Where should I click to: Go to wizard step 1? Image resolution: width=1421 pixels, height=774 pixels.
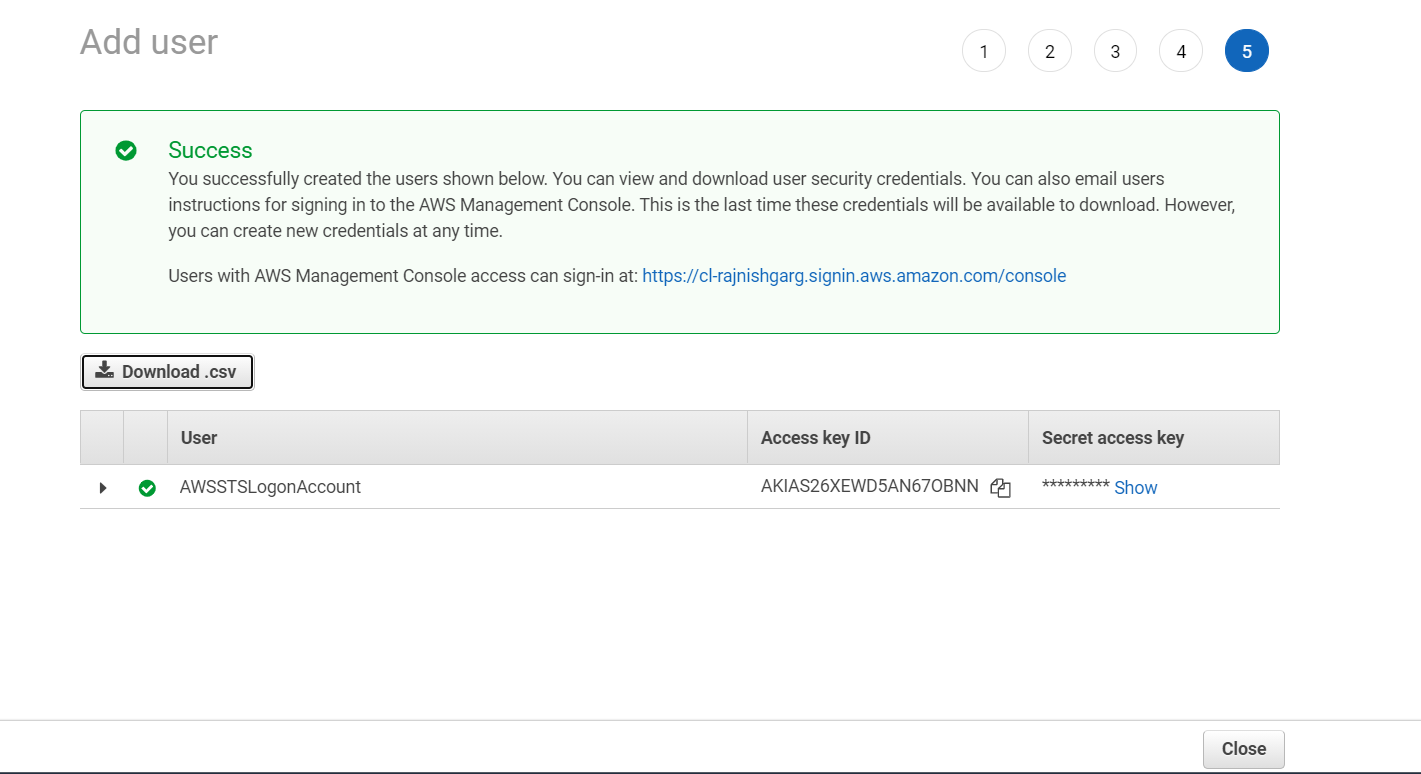(x=984, y=51)
